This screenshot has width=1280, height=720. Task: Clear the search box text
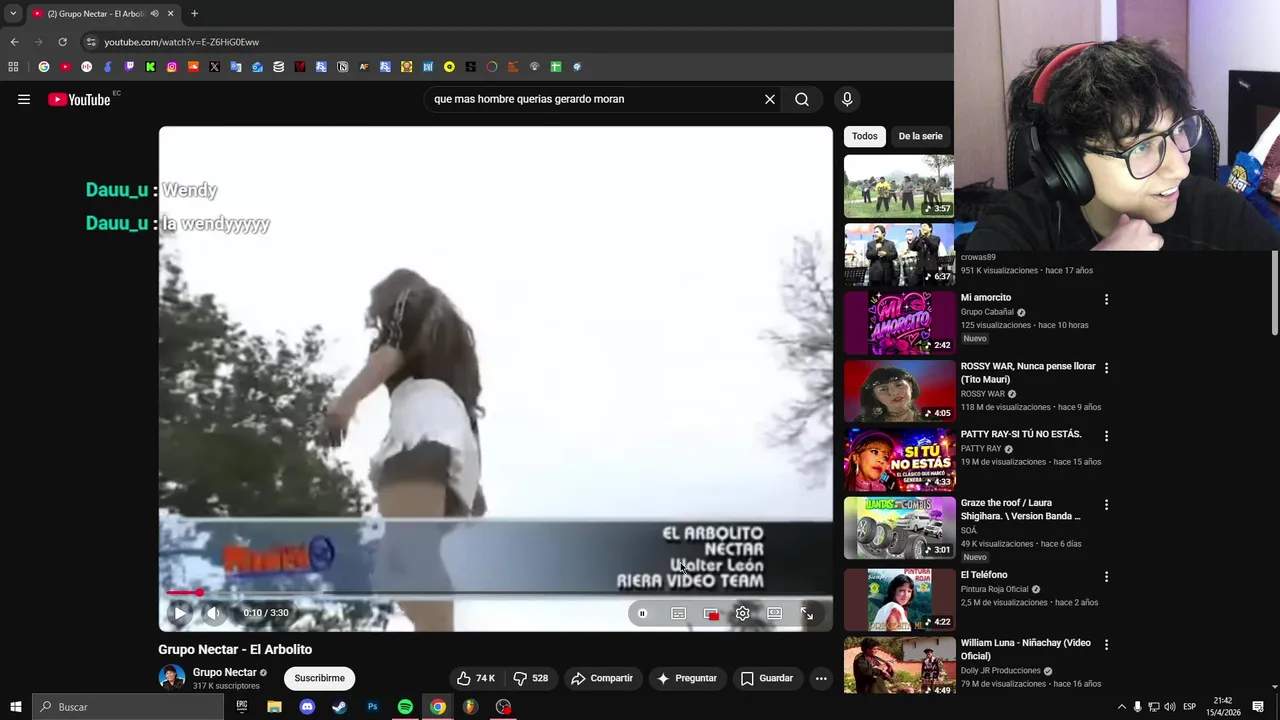point(770,99)
